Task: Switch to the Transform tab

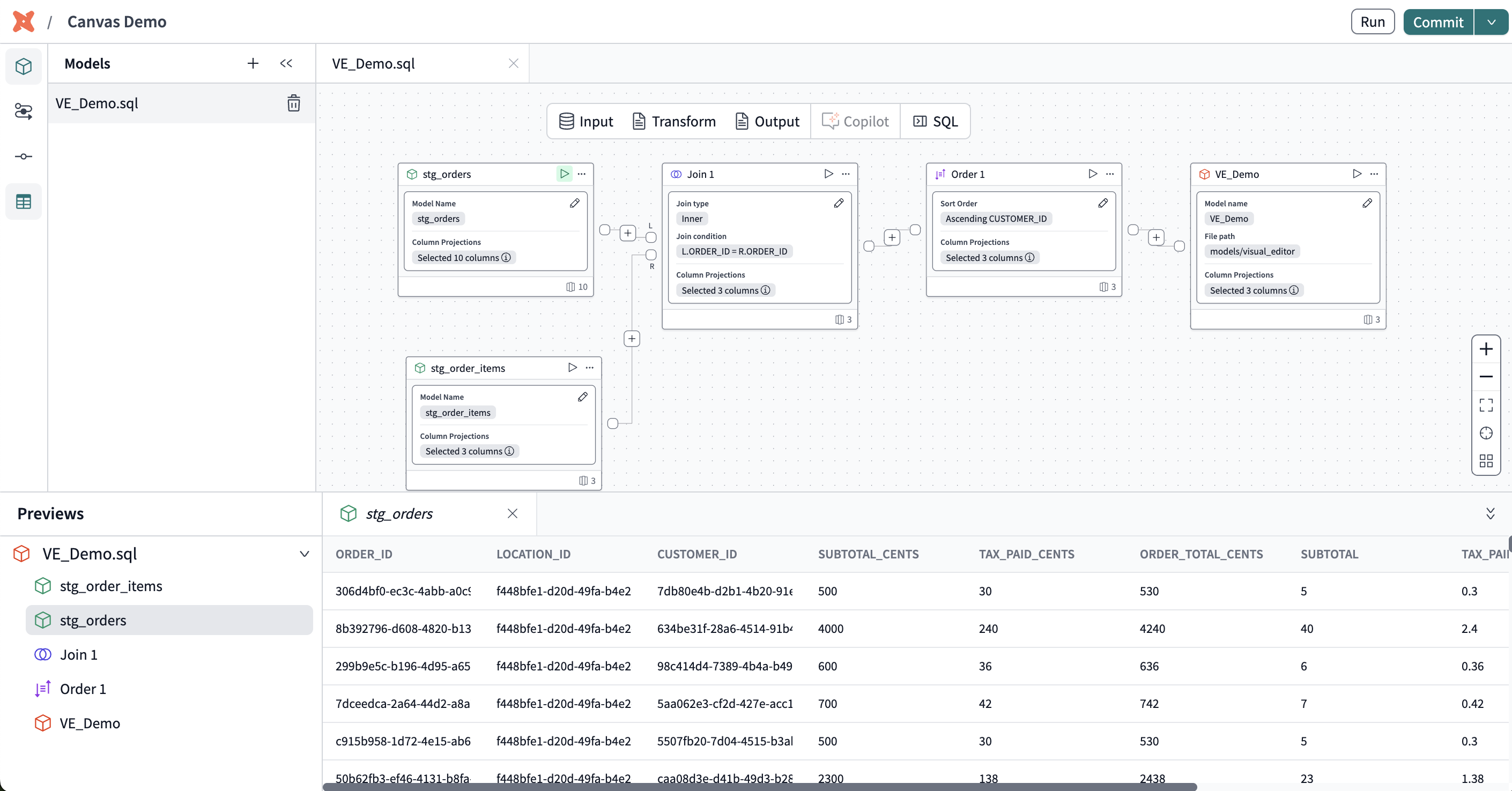Action: pos(674,121)
